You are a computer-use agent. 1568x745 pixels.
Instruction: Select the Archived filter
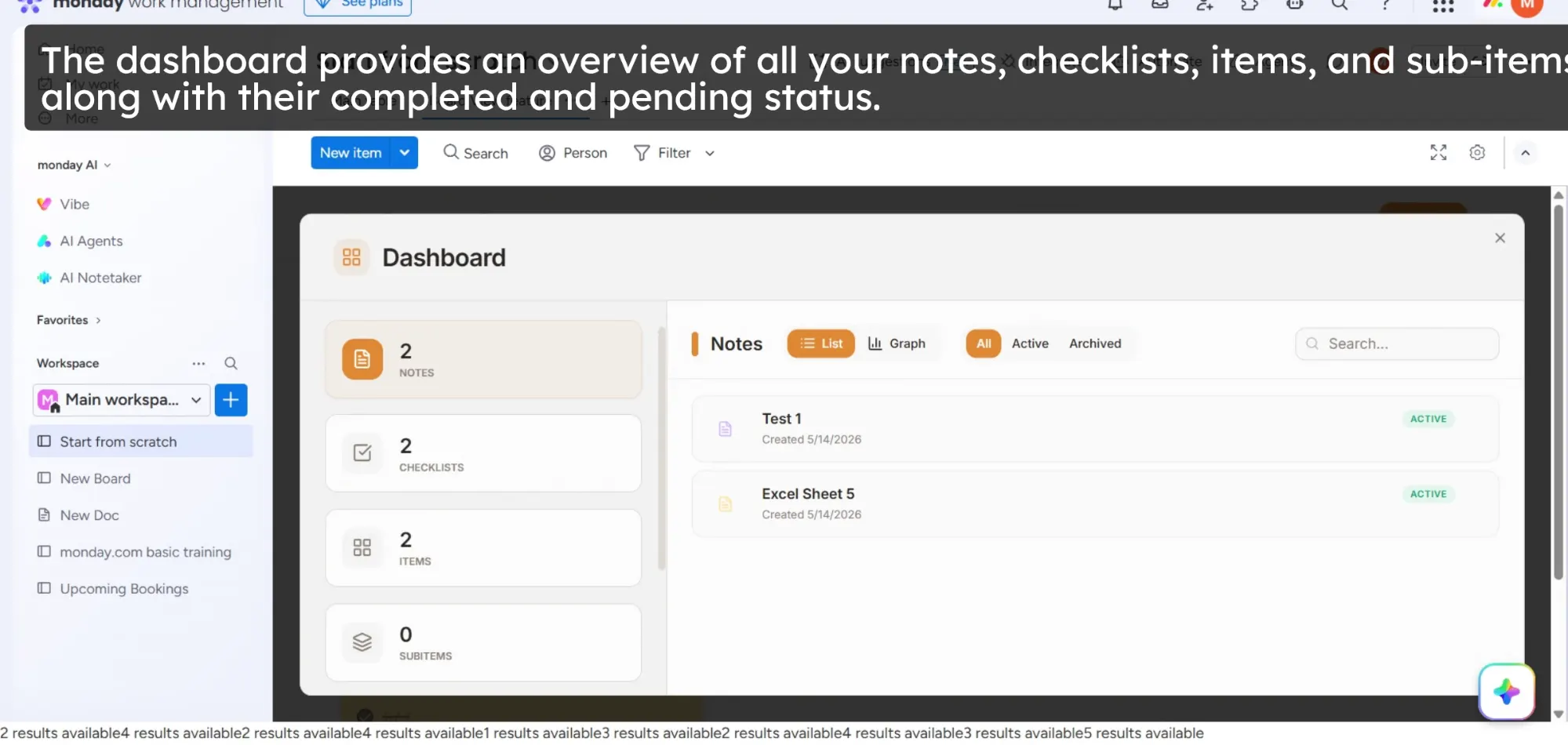1095,343
